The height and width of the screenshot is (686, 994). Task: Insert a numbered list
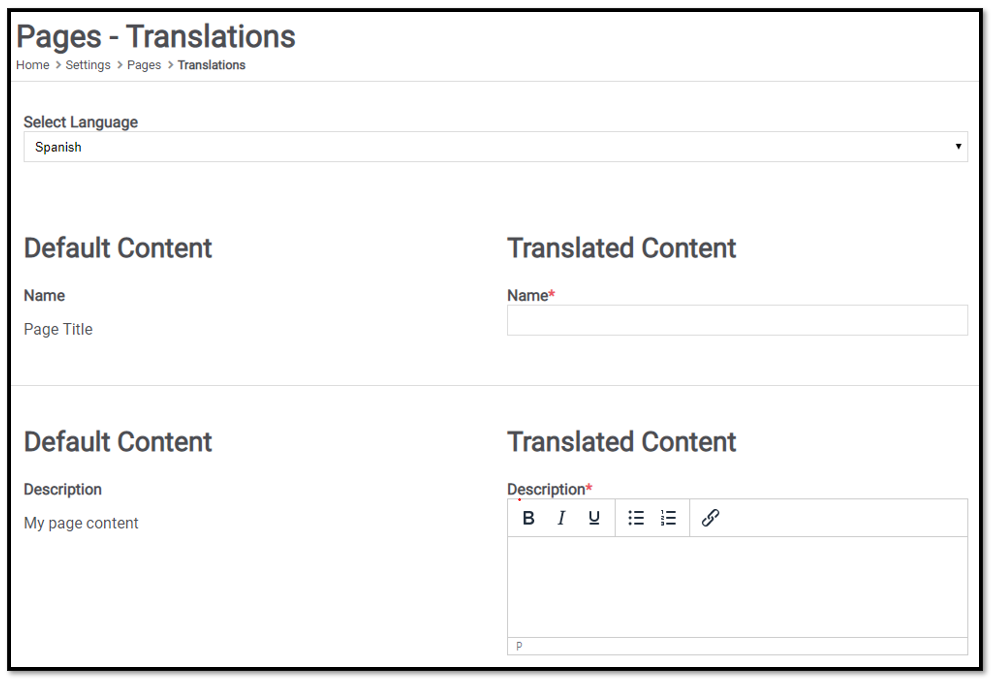pos(668,518)
